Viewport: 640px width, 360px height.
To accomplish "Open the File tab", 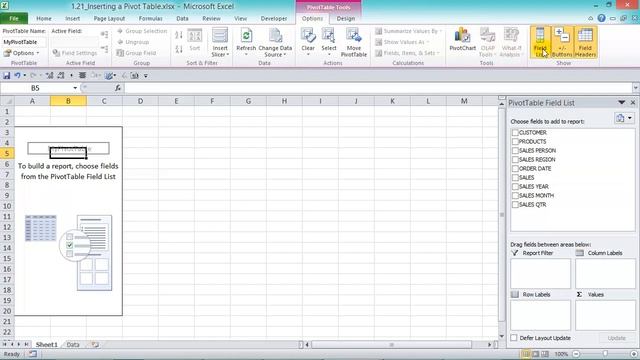I will [x=14, y=18].
